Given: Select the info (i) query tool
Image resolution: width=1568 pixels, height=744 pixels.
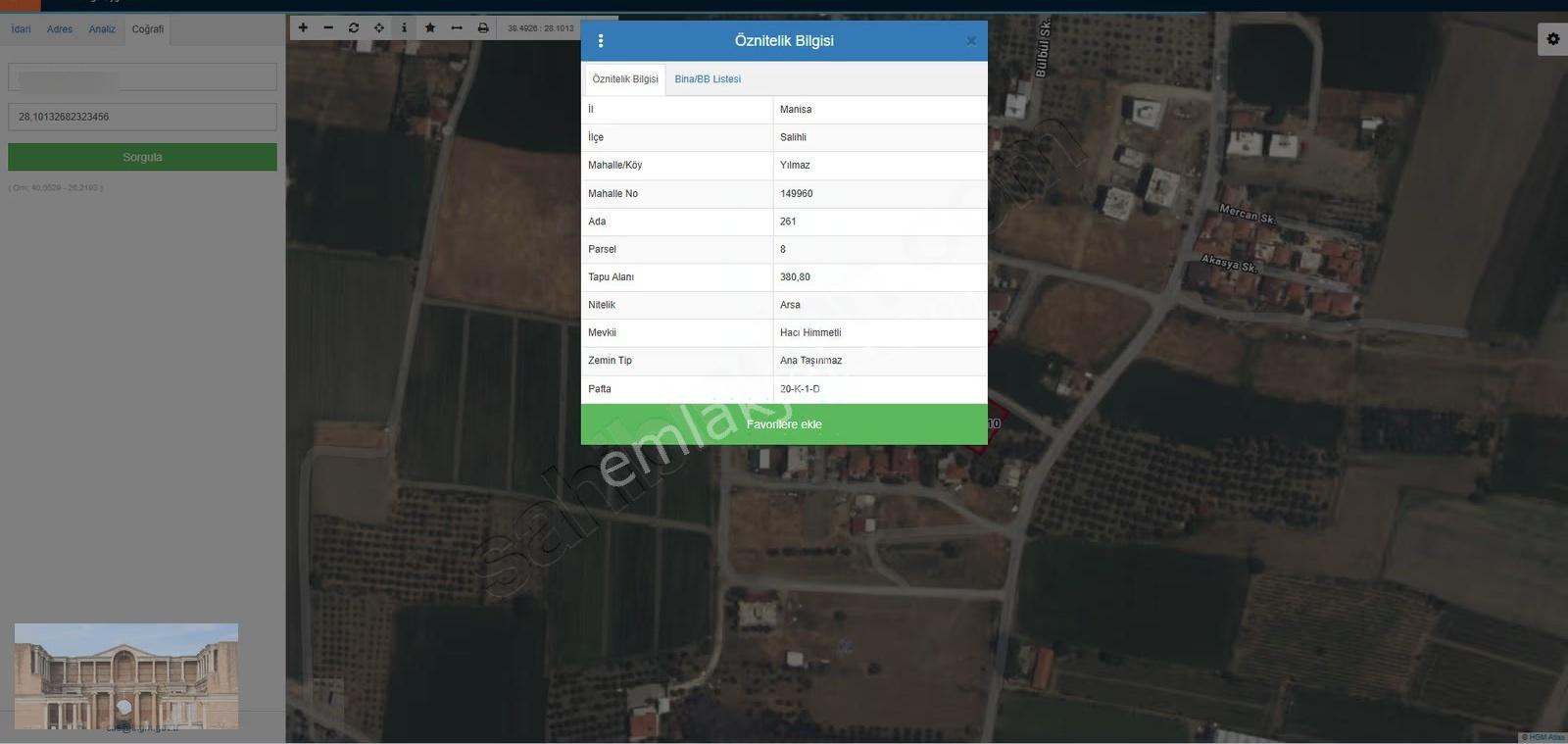Looking at the screenshot, I should tap(405, 27).
